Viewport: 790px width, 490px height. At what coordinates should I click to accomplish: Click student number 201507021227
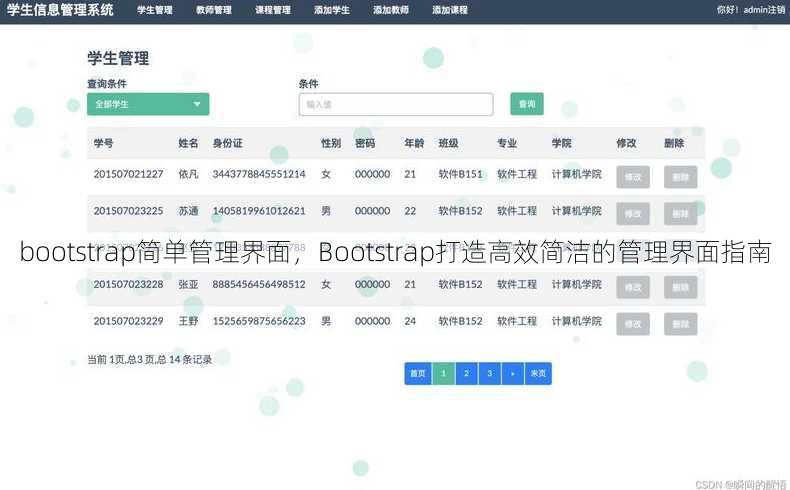point(128,174)
